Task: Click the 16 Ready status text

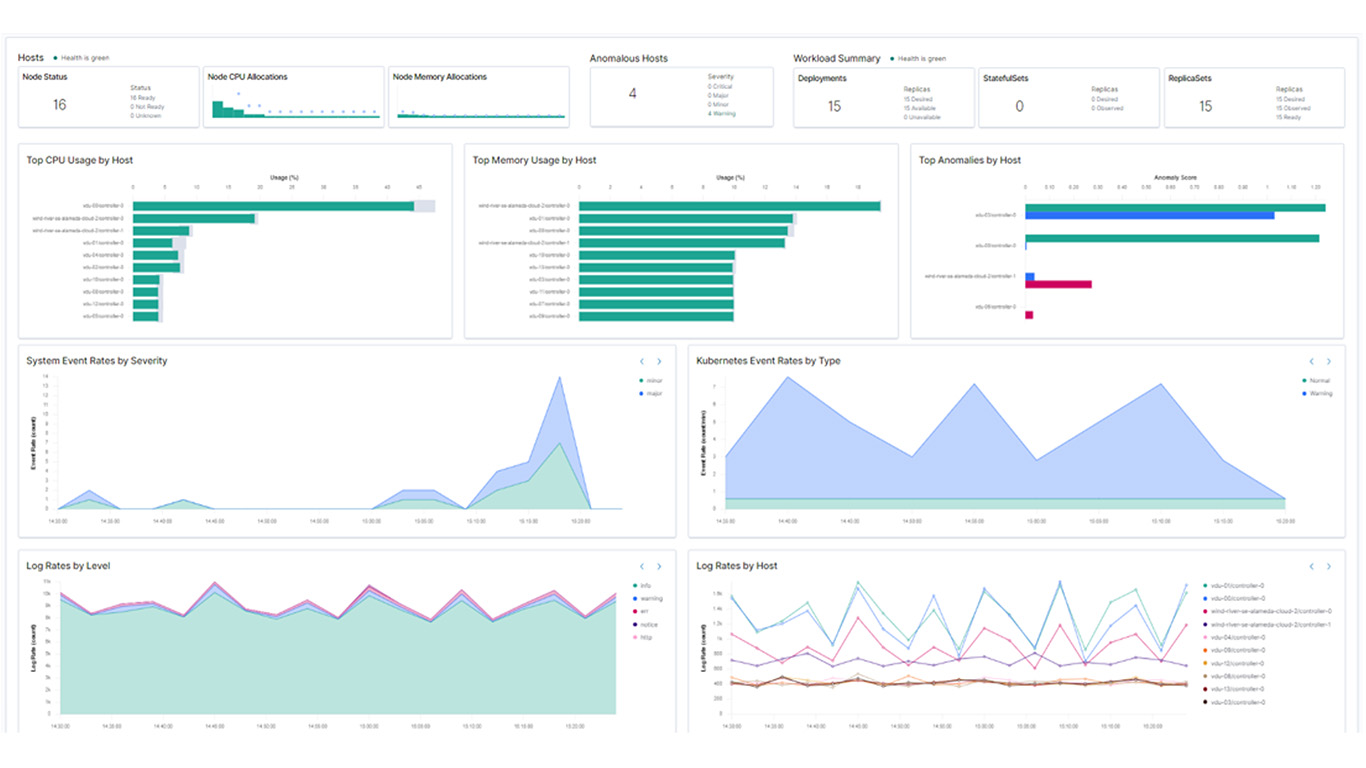Action: pyautogui.click(x=143, y=98)
